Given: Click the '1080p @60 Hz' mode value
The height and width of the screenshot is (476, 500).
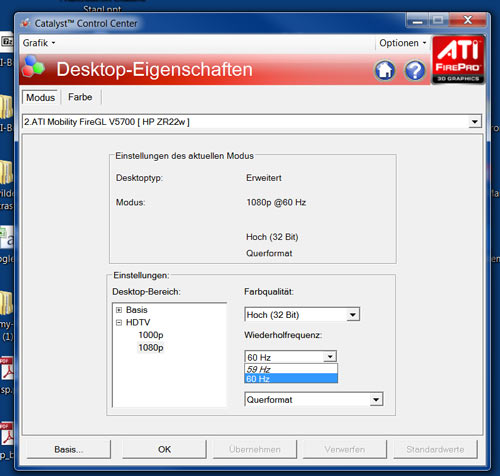Looking at the screenshot, I should click(276, 202).
